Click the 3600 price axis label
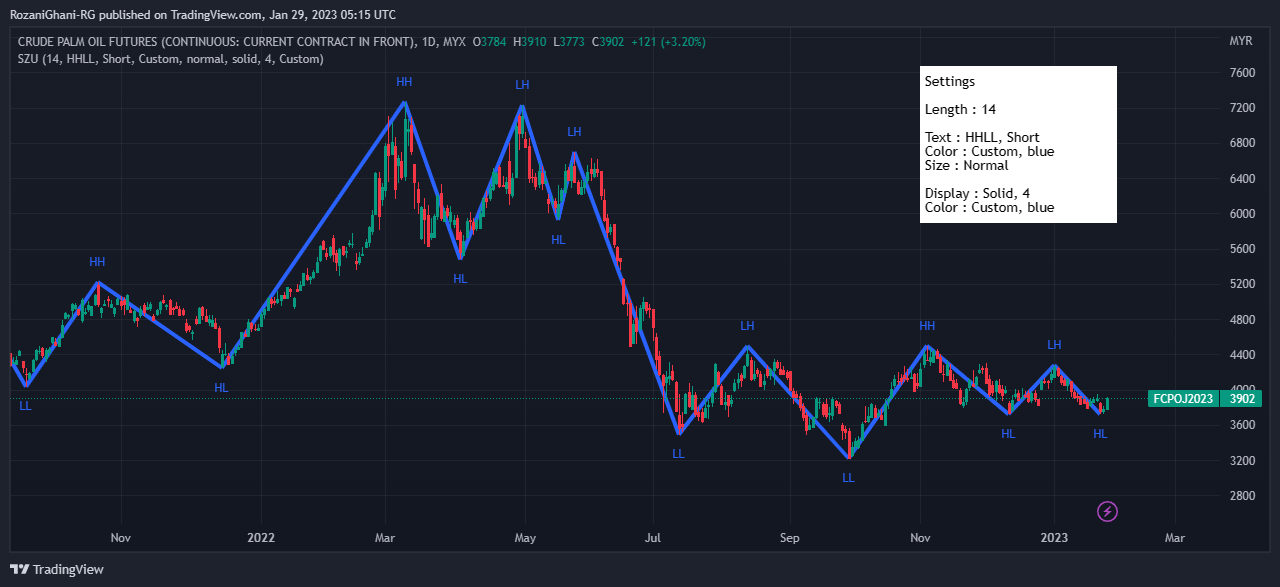Screen dimensions: 1280x587 pos(1242,425)
